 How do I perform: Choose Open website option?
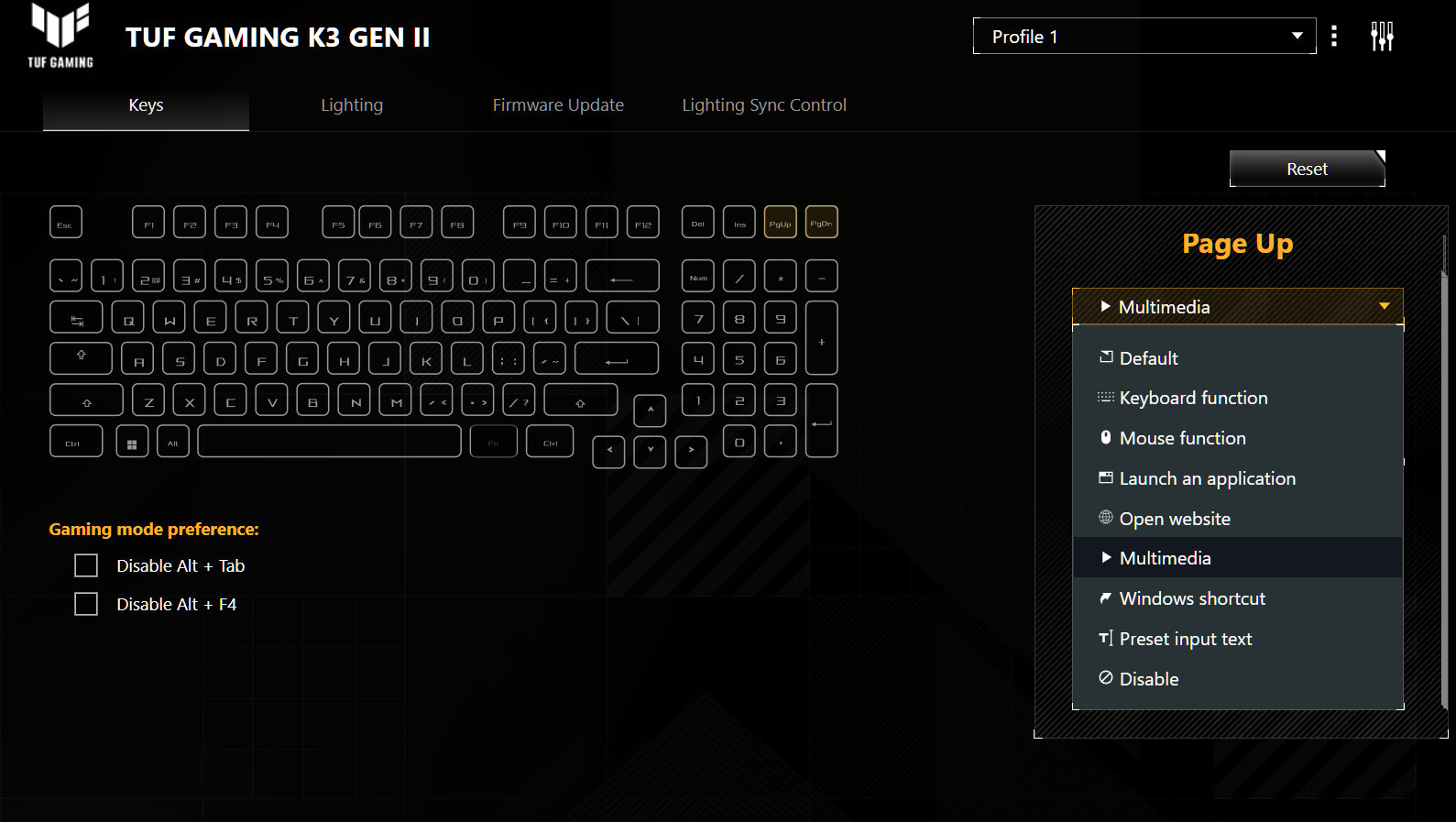pyautogui.click(x=1238, y=519)
